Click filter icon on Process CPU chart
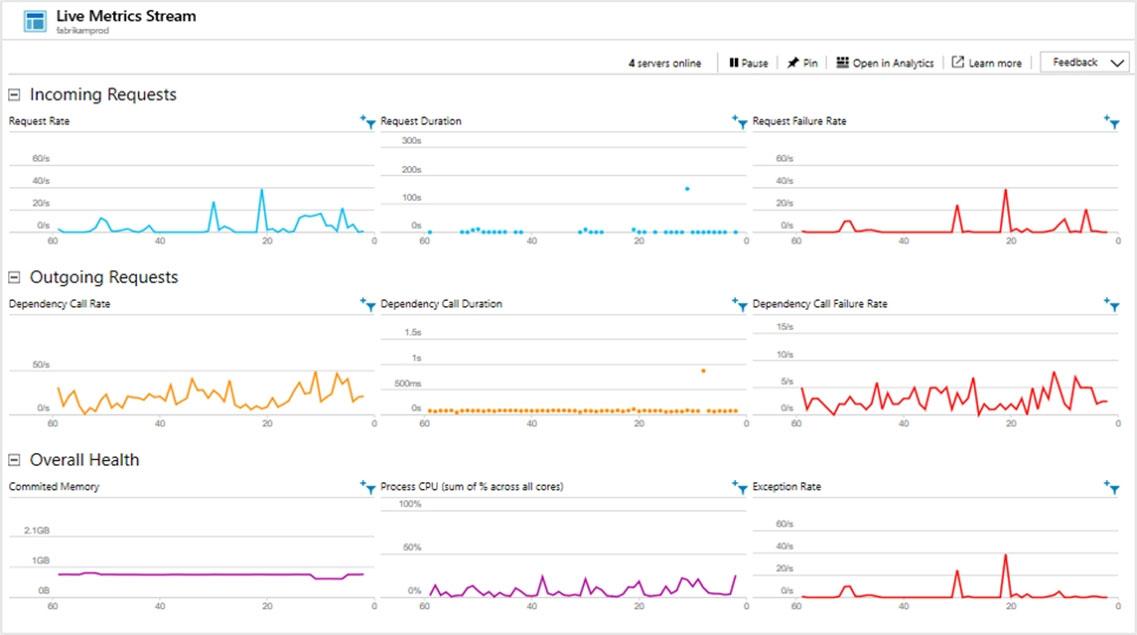 pyautogui.click(x=739, y=487)
